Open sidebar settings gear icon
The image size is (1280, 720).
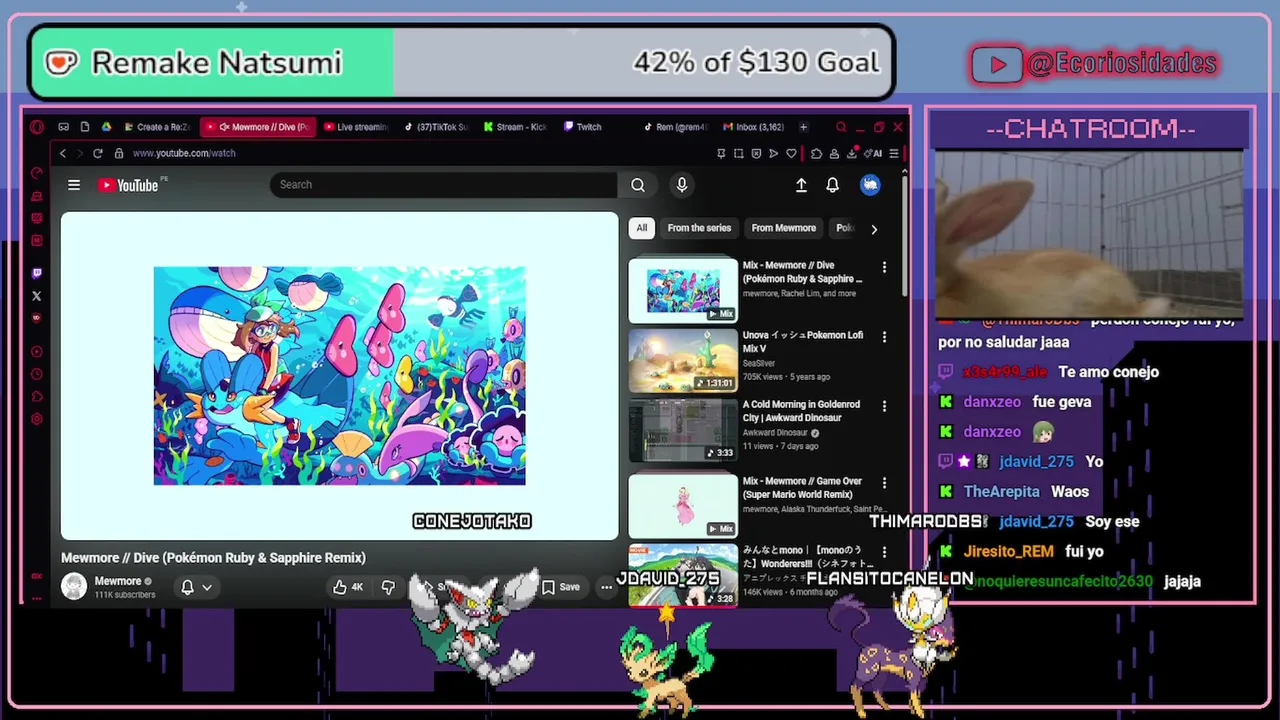pyautogui.click(x=37, y=419)
